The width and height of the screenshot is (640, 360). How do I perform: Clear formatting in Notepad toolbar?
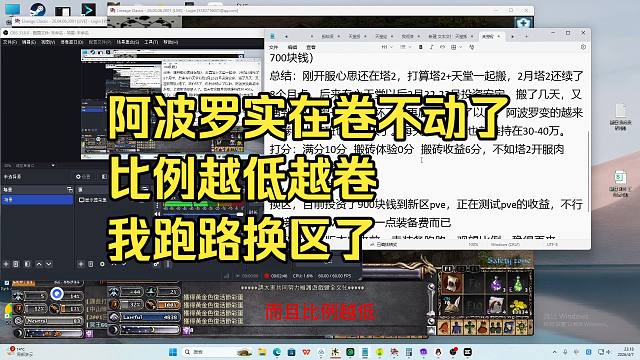point(471,47)
